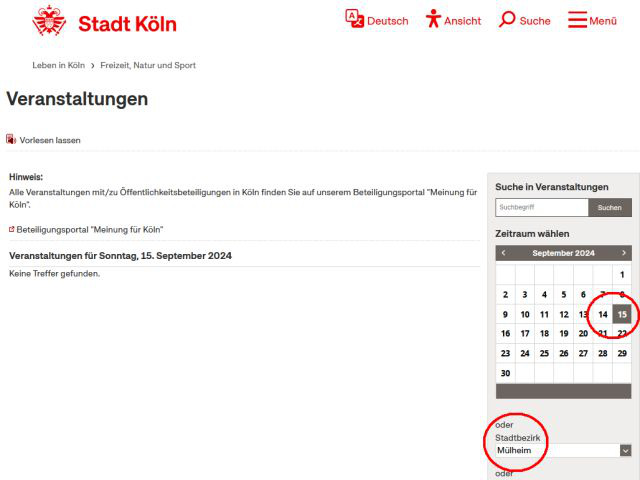Select September 18 in calendar
Viewport: 640px width, 480px height.
(x=544, y=334)
